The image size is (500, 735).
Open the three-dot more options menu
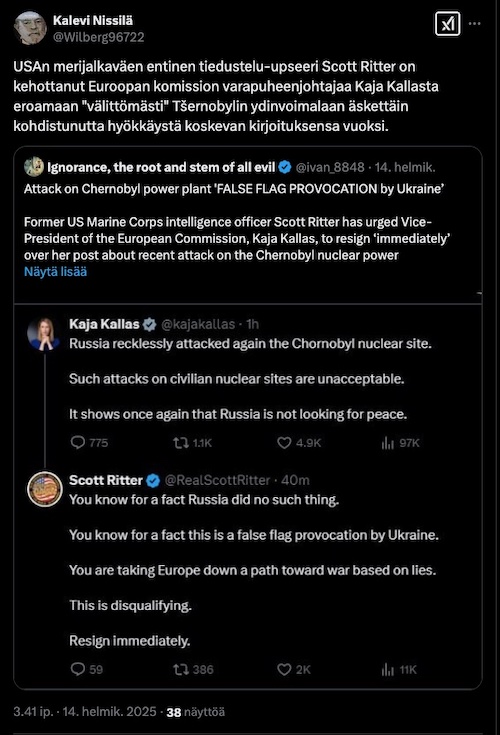point(474,24)
